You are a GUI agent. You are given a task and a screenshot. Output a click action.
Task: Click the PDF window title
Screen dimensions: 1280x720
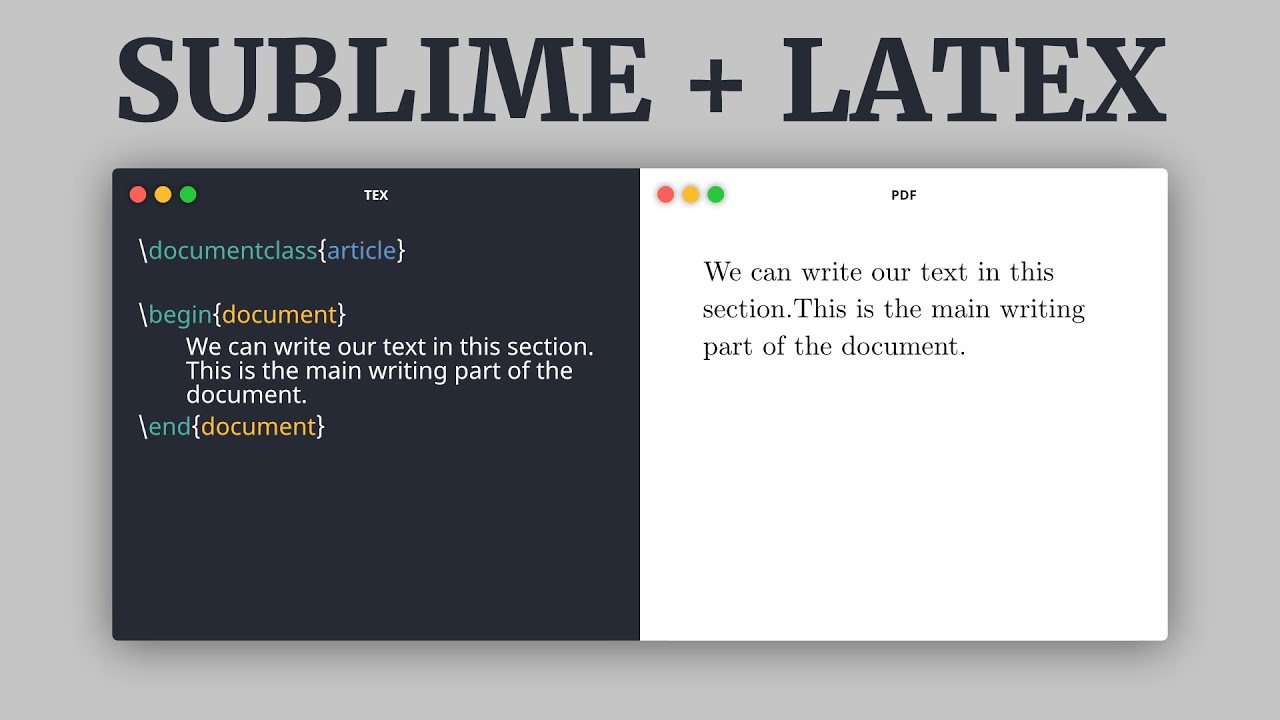[904, 195]
